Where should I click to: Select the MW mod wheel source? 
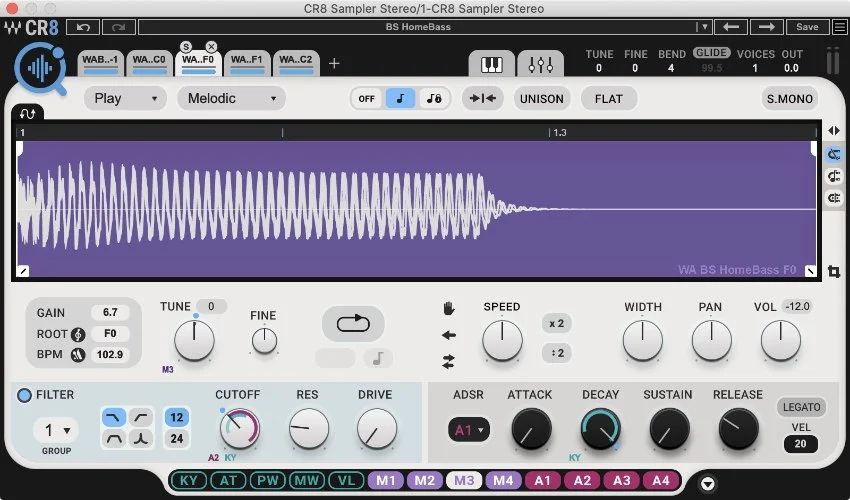tap(307, 480)
